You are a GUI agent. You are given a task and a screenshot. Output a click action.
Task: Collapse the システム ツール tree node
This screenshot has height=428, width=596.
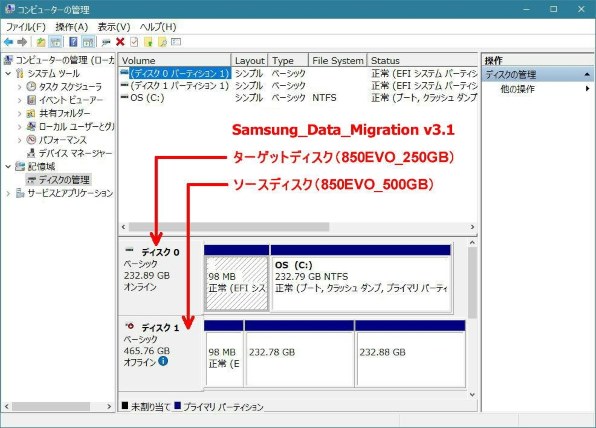click(8, 73)
